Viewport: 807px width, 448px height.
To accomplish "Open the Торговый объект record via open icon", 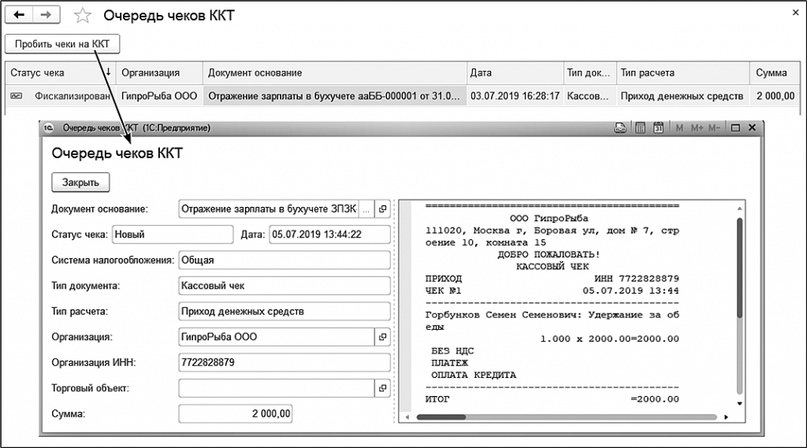I will [x=382, y=388].
